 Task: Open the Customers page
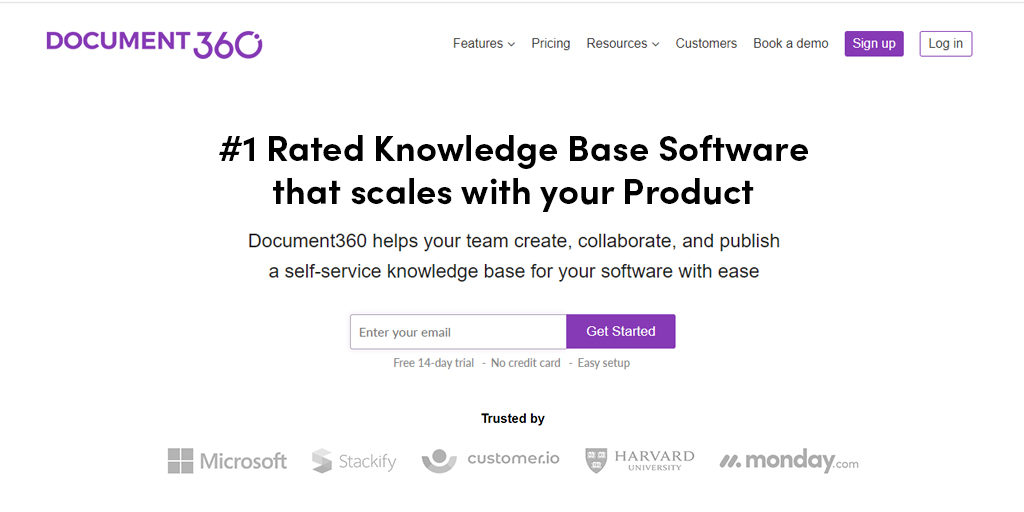click(706, 44)
